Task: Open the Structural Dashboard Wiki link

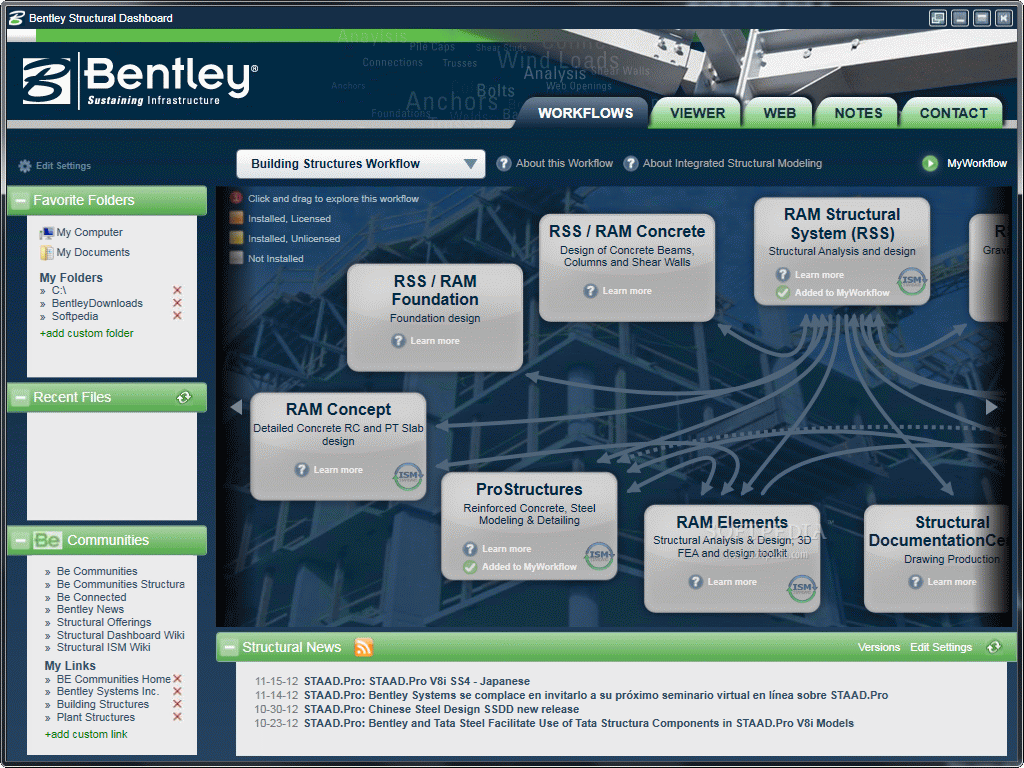Action: point(120,635)
